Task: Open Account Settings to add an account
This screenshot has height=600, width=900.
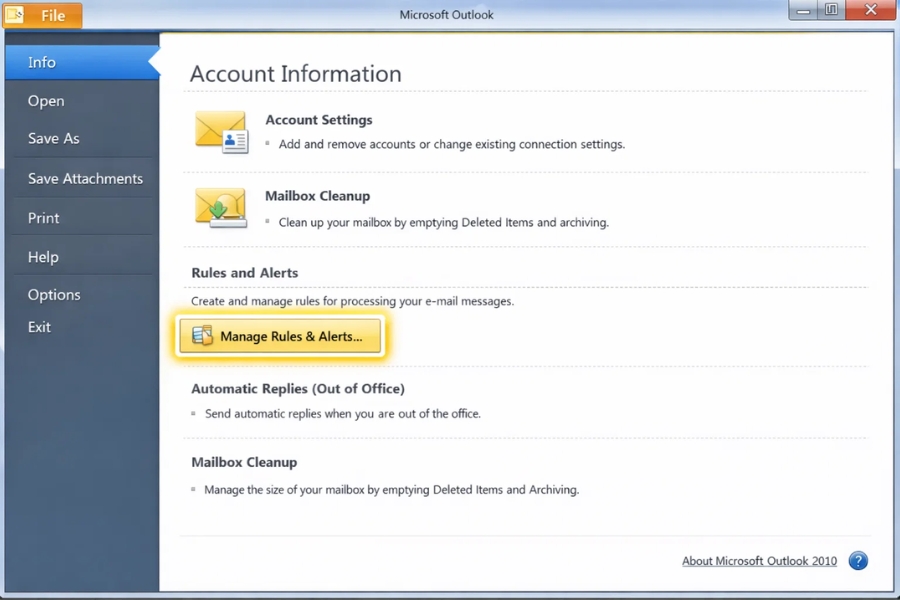Action: coord(318,119)
